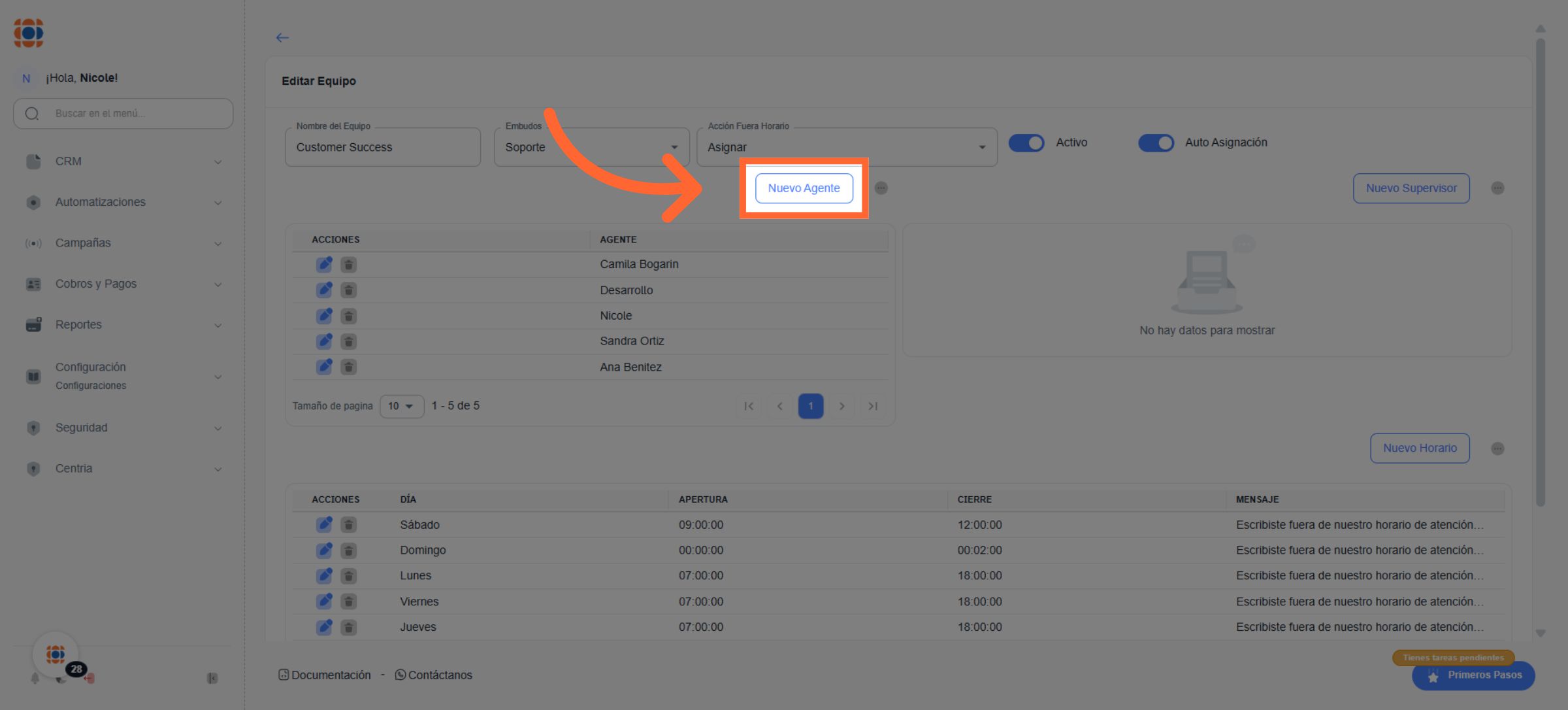Open Acción Fuera Horario dropdown
Screen dimensions: 1568x710
pos(846,147)
